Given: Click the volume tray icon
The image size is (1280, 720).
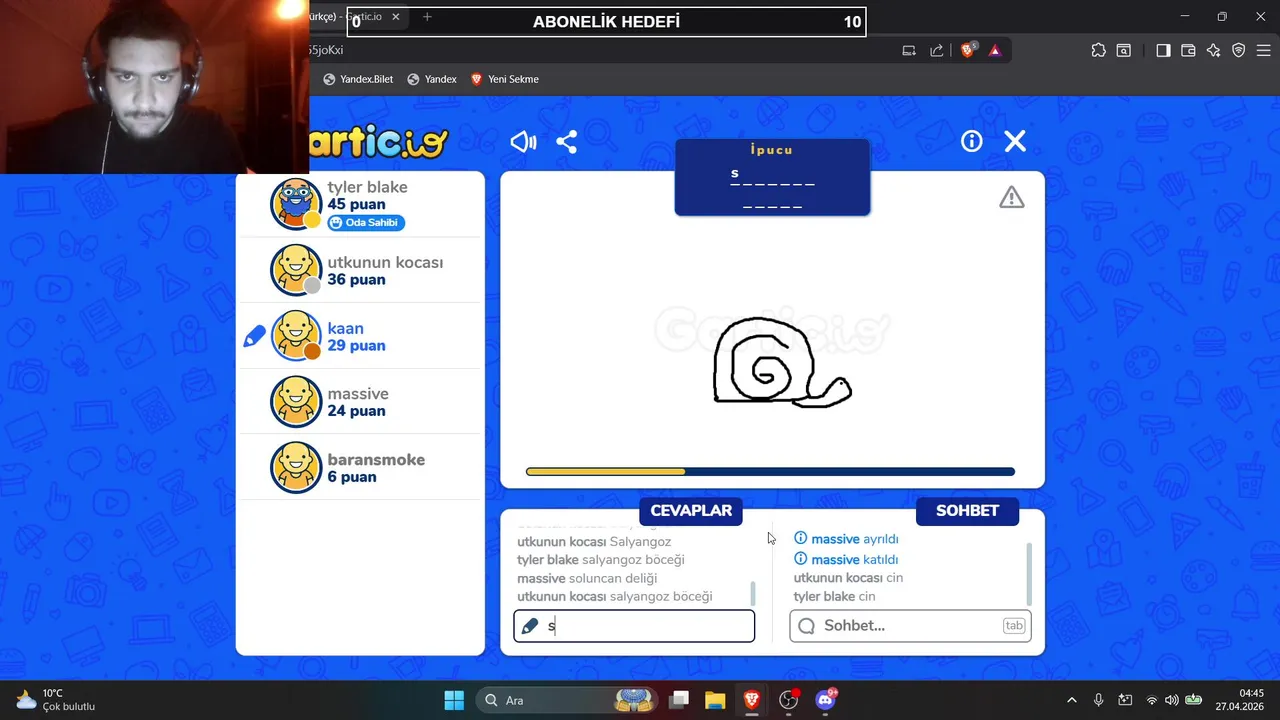Looking at the screenshot, I should (x=1171, y=700).
